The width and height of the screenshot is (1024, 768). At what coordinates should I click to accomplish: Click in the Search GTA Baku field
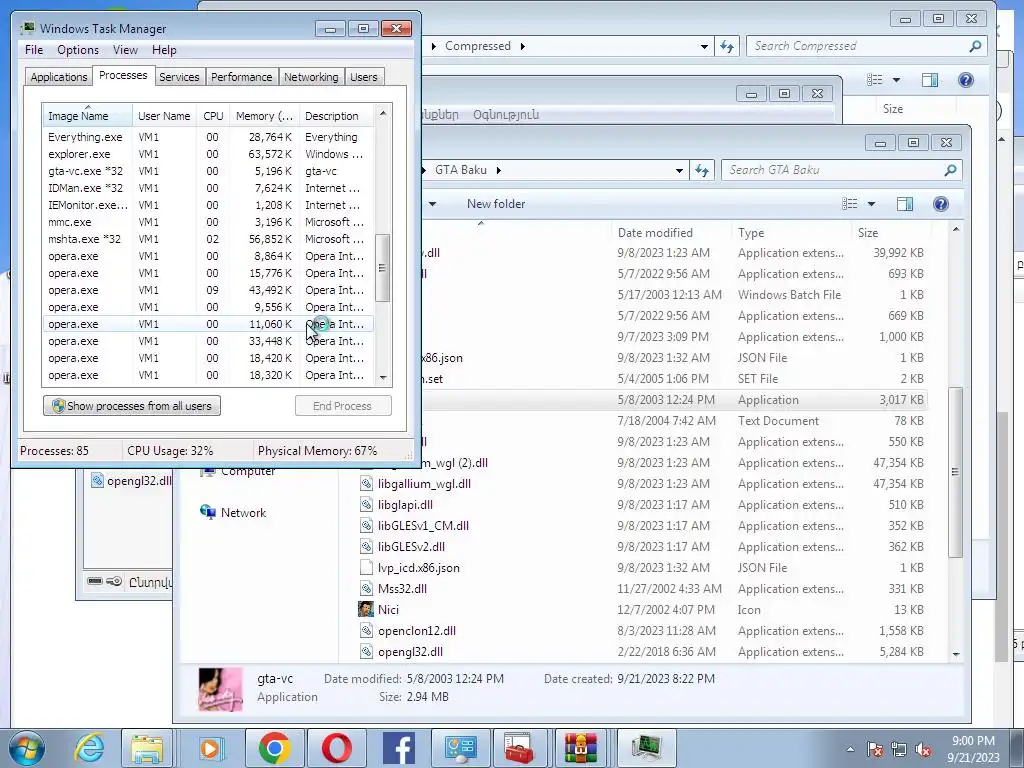pyautogui.click(x=833, y=170)
